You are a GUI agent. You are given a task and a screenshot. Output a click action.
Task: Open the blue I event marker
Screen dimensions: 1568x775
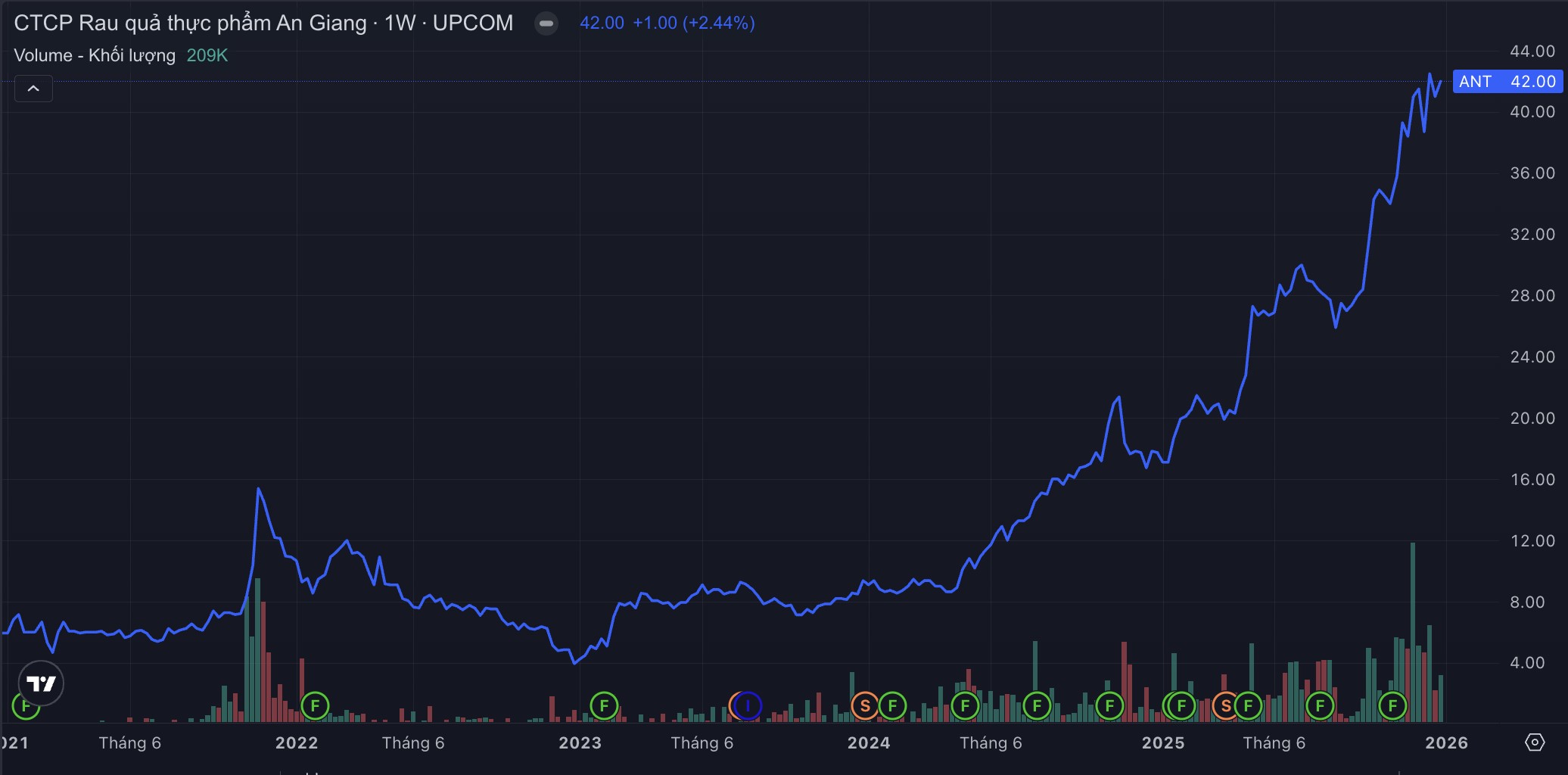pyautogui.click(x=748, y=706)
